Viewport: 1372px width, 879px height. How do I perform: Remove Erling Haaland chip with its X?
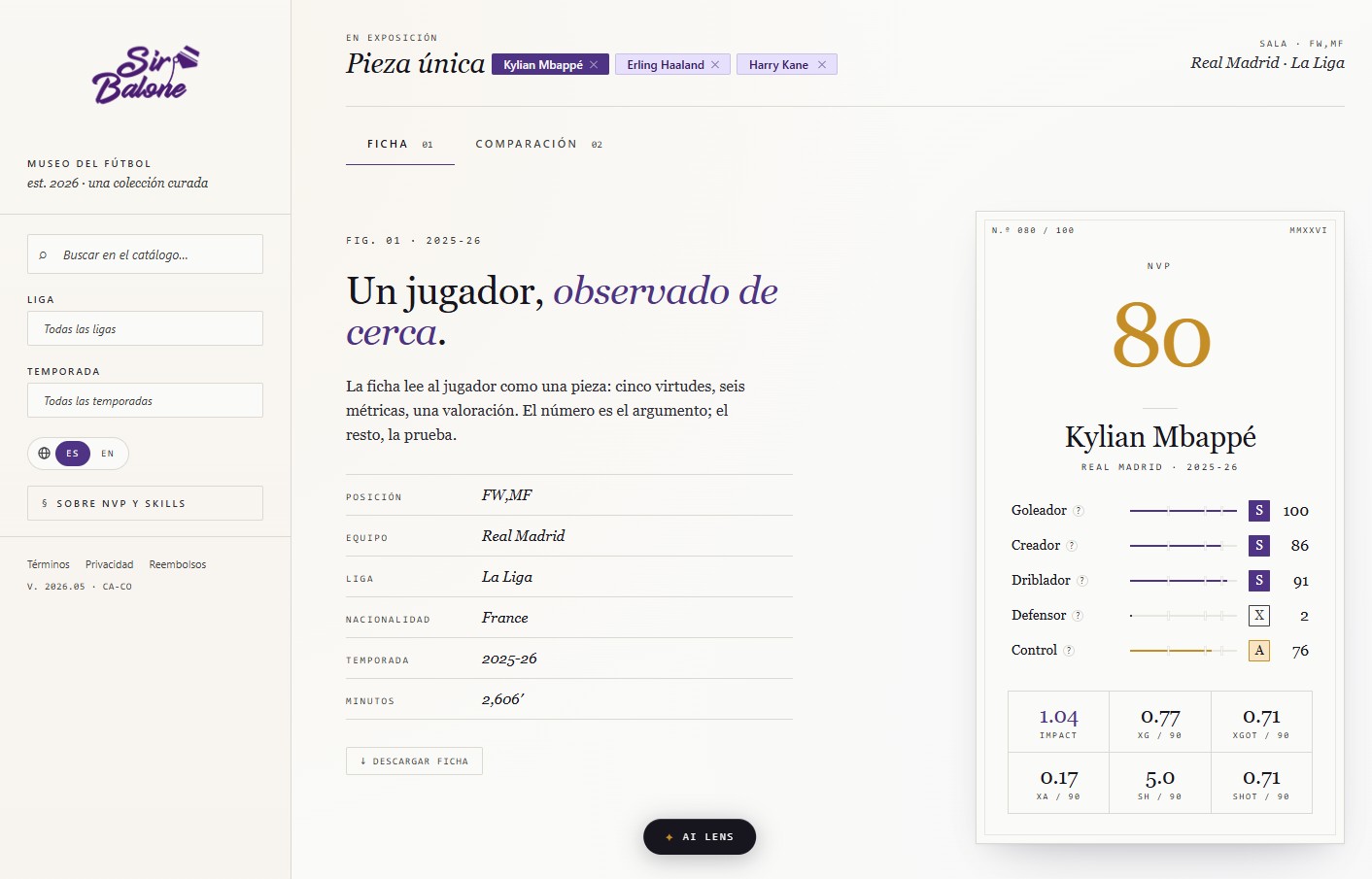[715, 65]
